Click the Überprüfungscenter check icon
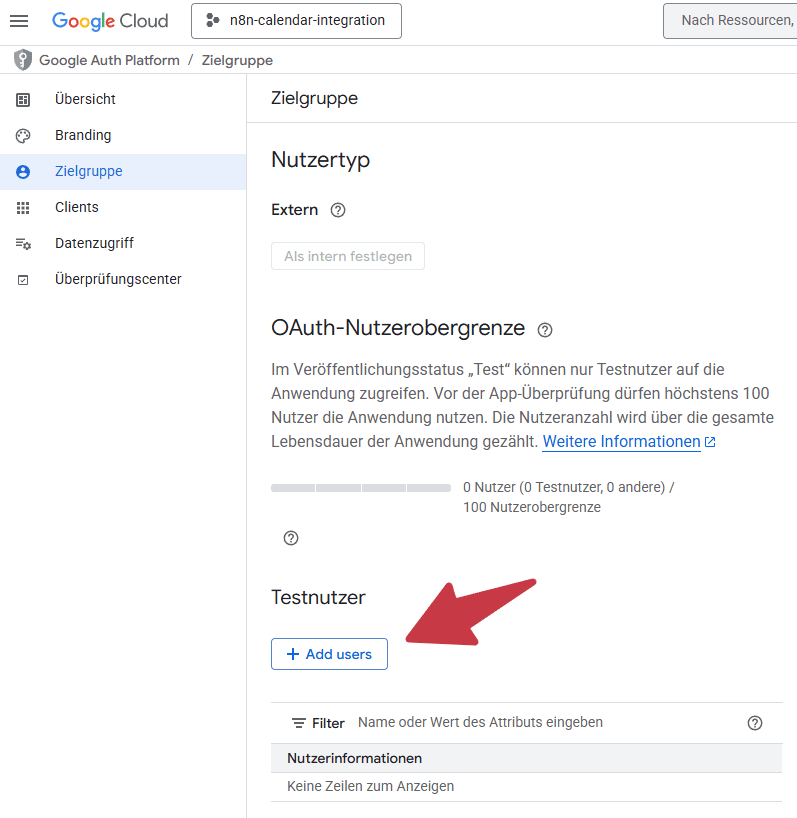 click(x=23, y=280)
